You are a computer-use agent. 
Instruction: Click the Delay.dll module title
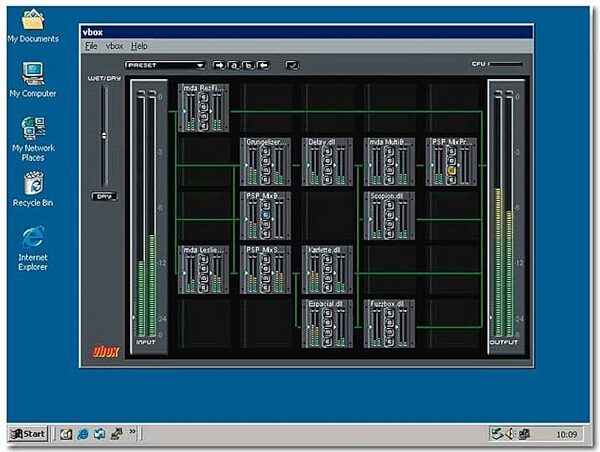coord(322,142)
